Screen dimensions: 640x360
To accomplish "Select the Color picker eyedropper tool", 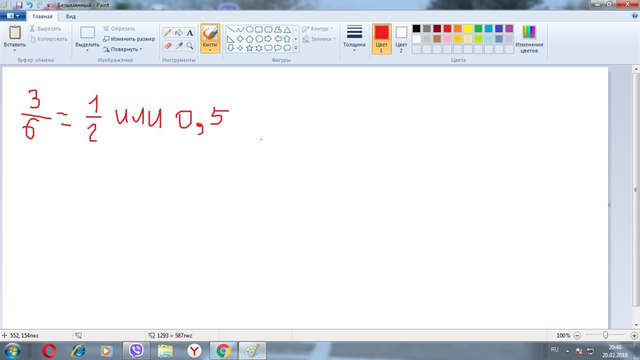I will click(179, 46).
